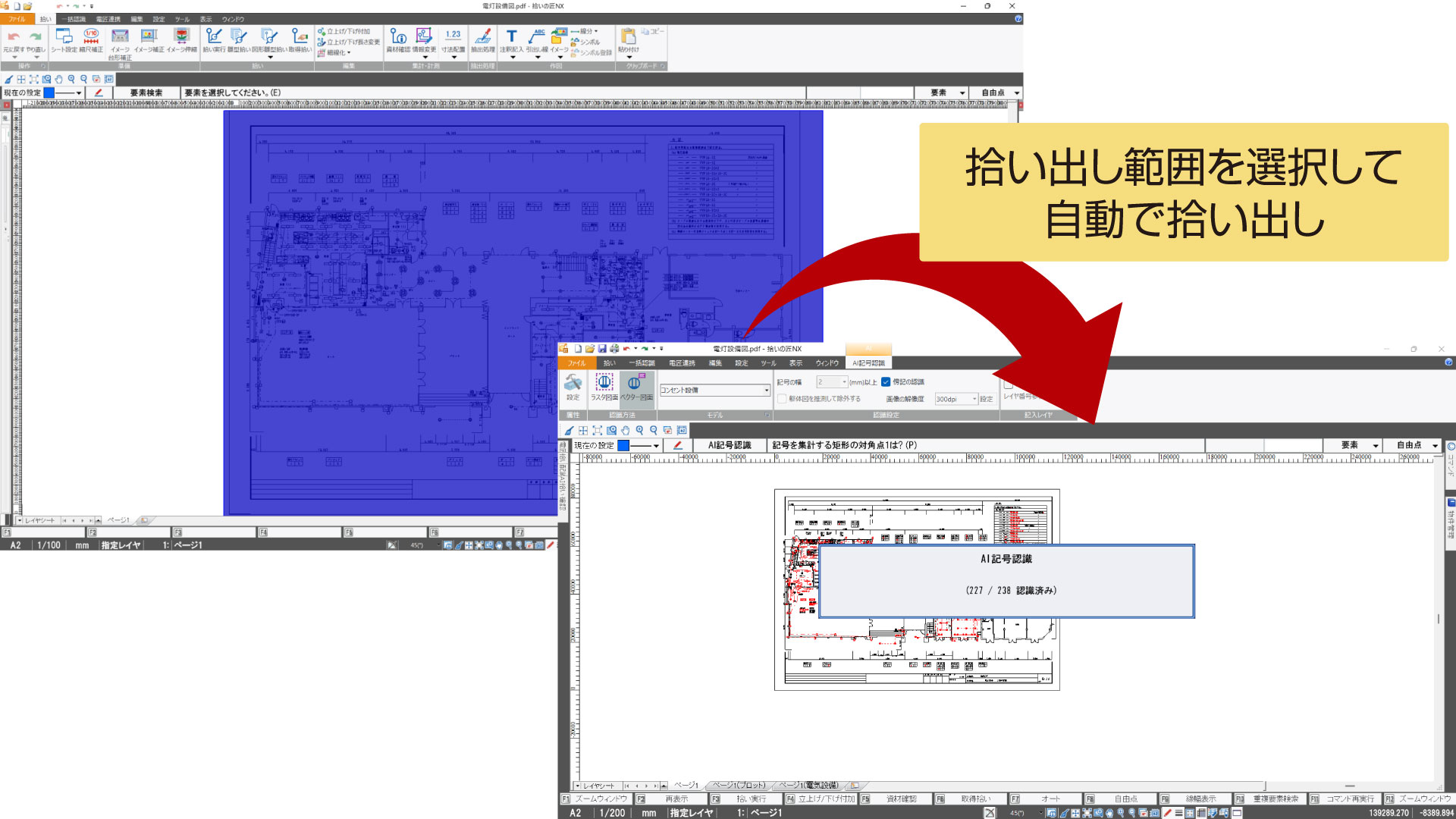Click red pen icon in front window settings bar
1456x819 pixels.
tap(678, 445)
